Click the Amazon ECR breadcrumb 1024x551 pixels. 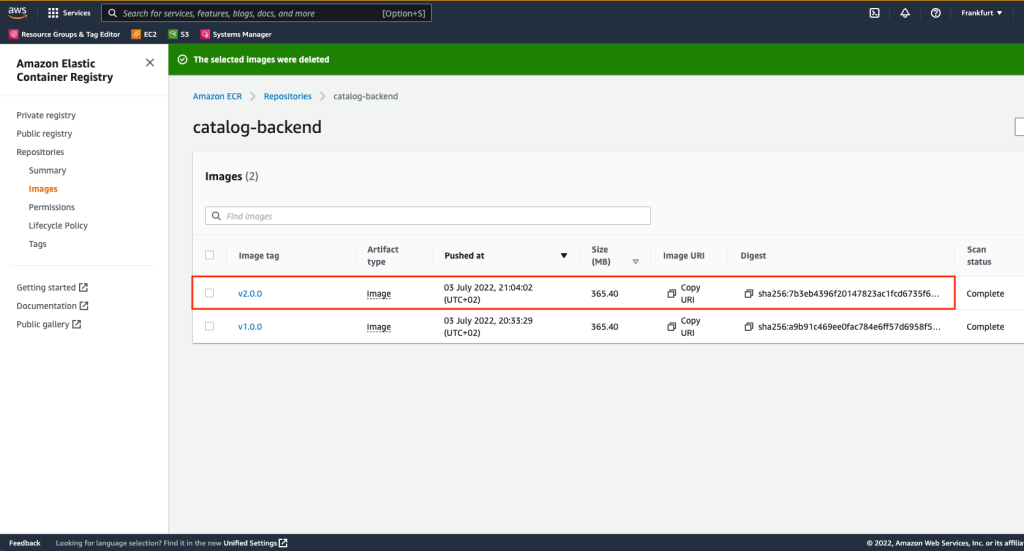(217, 96)
